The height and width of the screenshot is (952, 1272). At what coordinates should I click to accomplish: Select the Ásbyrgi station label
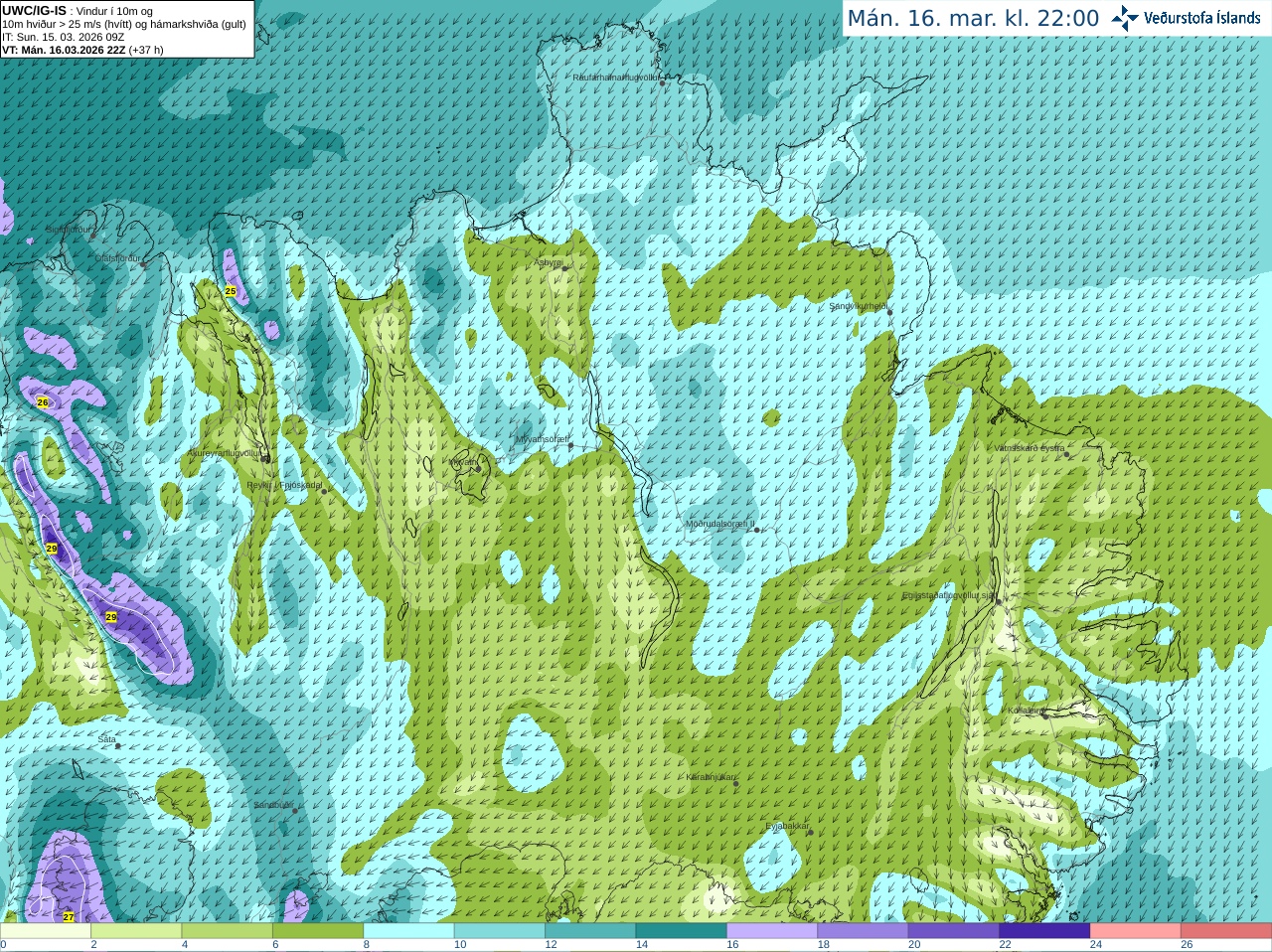548,262
